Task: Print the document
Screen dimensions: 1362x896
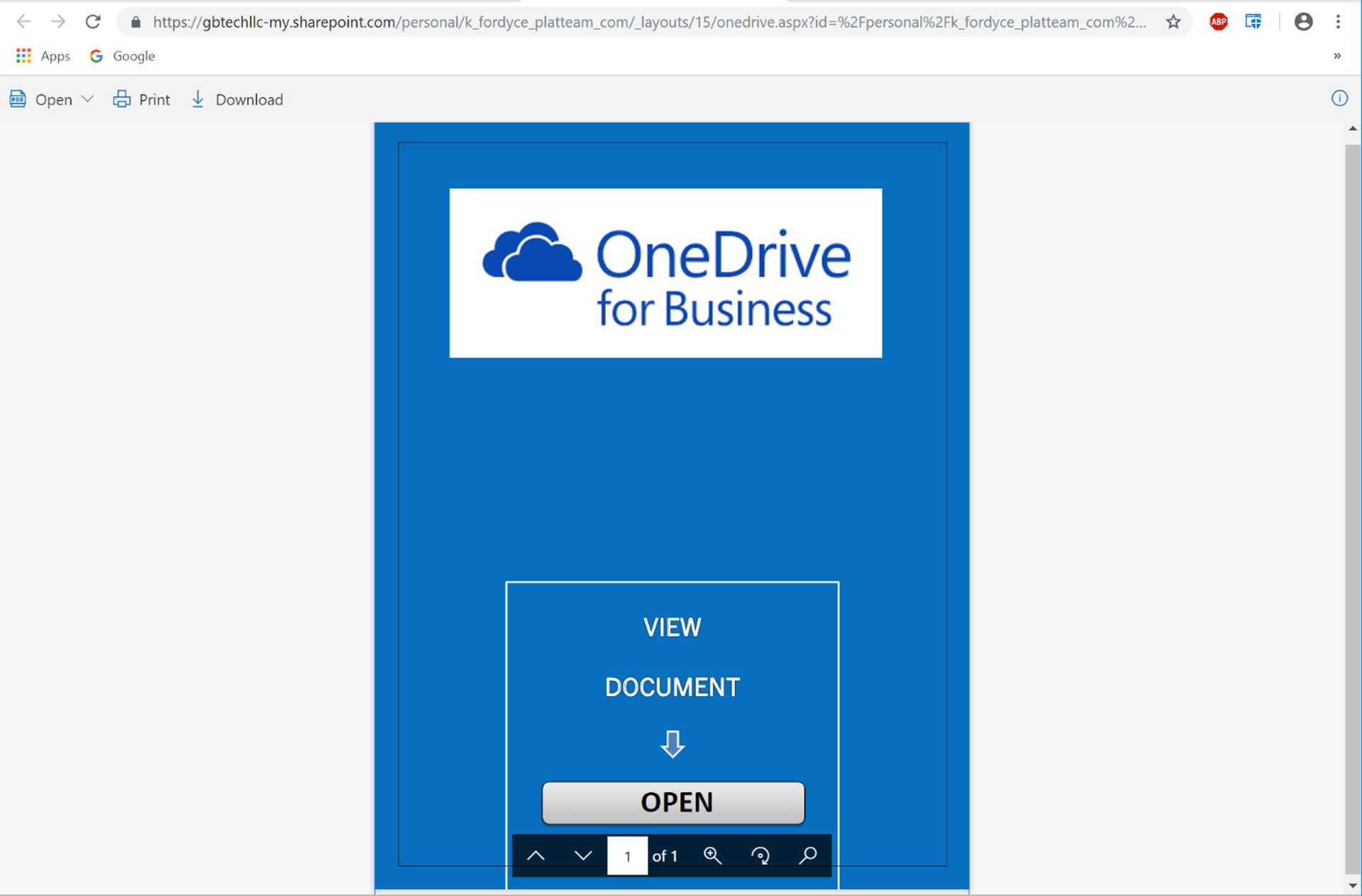Action: [142, 99]
